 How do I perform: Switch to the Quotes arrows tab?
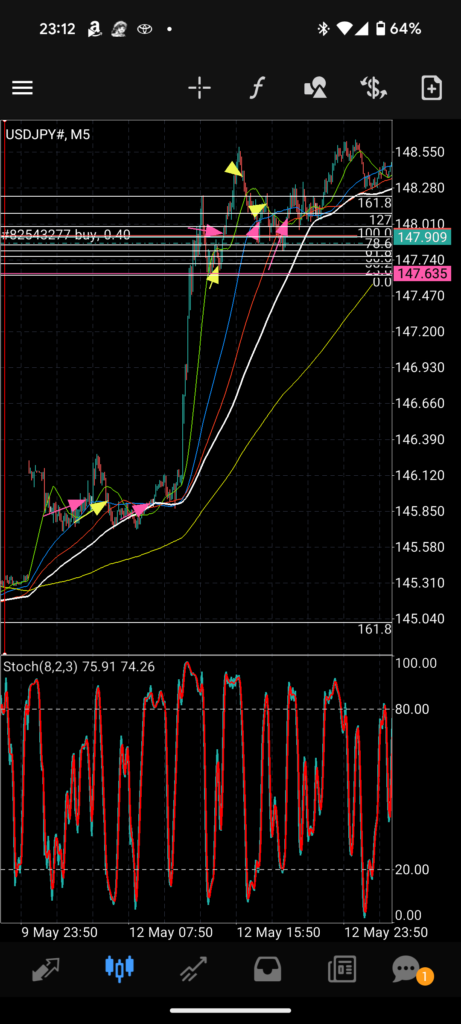tap(46, 968)
